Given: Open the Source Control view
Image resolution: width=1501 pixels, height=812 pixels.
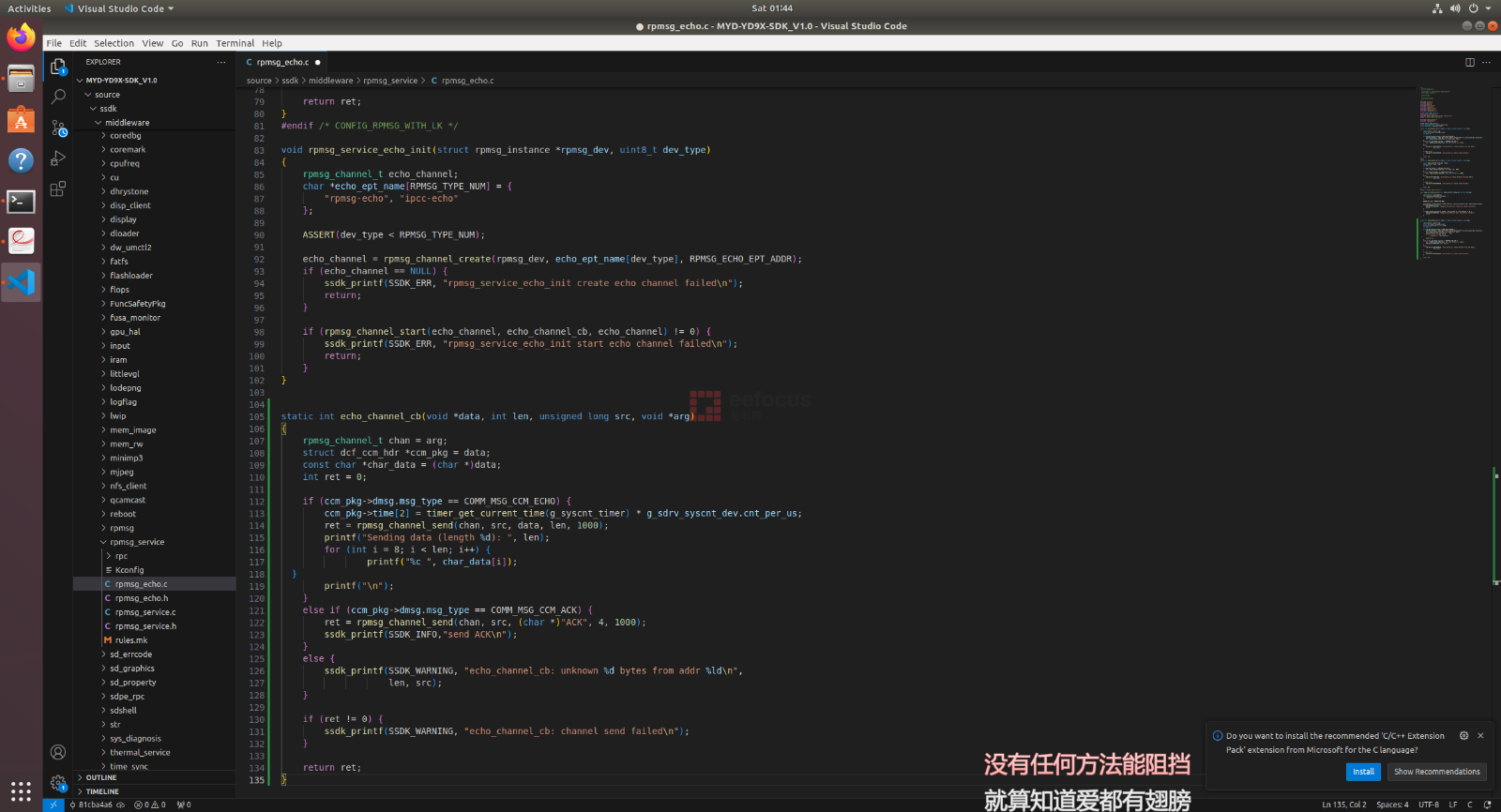Looking at the screenshot, I should 58,128.
